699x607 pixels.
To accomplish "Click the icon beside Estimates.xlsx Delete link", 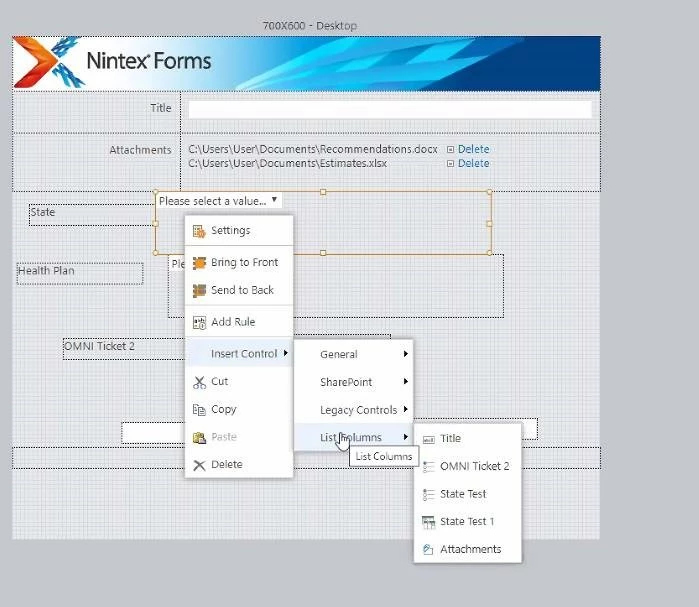I will click(450, 164).
